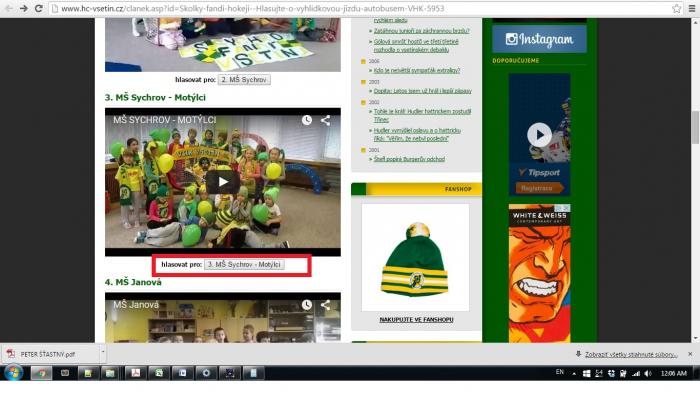The image size is (700, 394).
Task: Open the Chrome icon in the taskbar
Action: coord(41,373)
